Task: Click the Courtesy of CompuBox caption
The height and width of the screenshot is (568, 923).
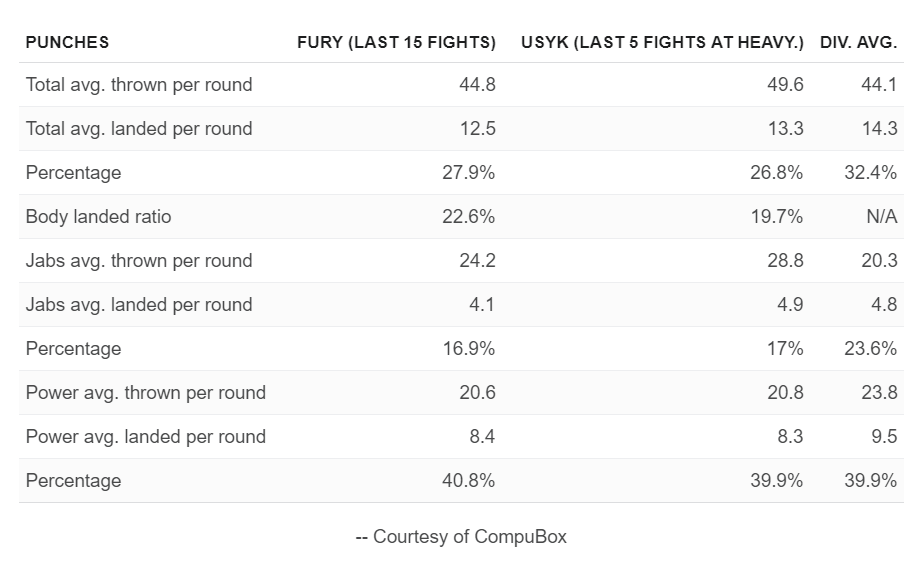Action: click(461, 537)
